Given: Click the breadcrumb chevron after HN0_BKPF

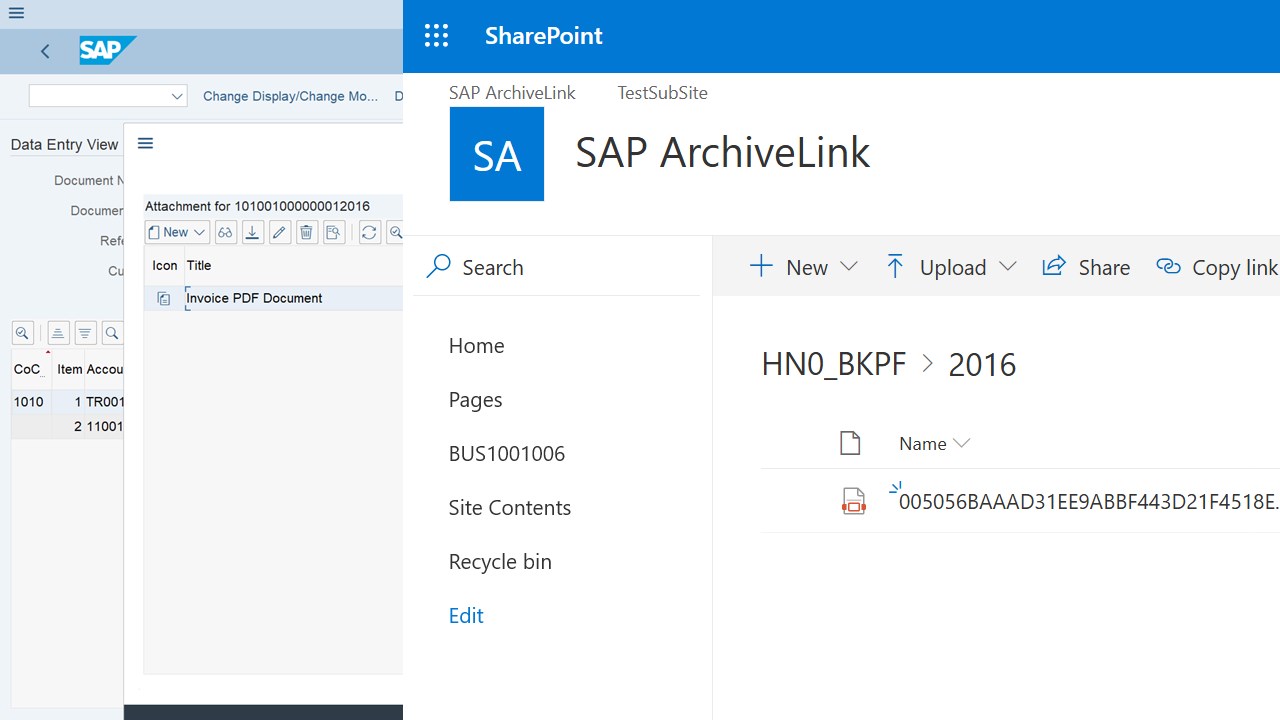Looking at the screenshot, I should [x=927, y=365].
